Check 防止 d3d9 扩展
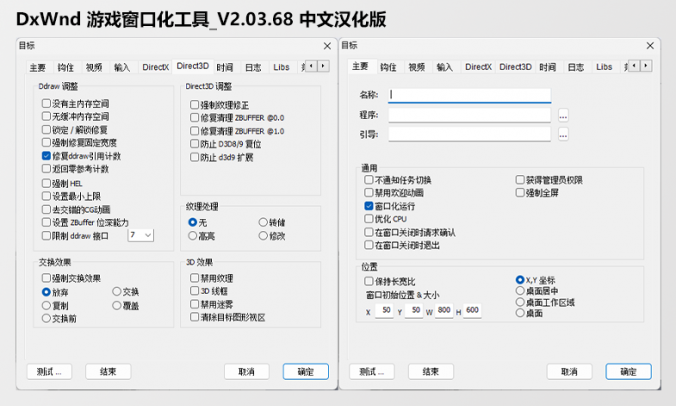This screenshot has height=406, width=676. (x=194, y=157)
